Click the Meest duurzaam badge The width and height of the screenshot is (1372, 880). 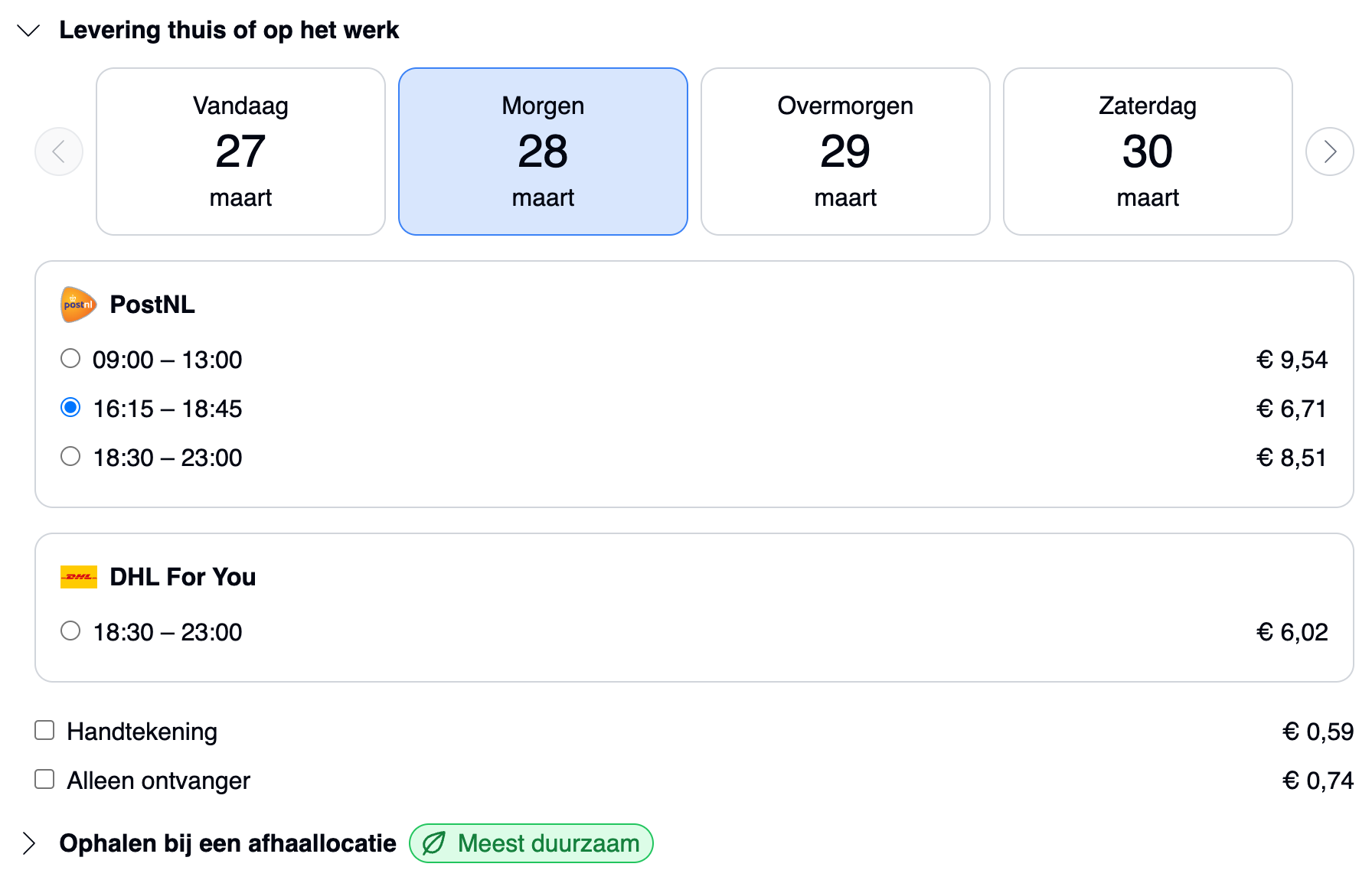[x=531, y=843]
